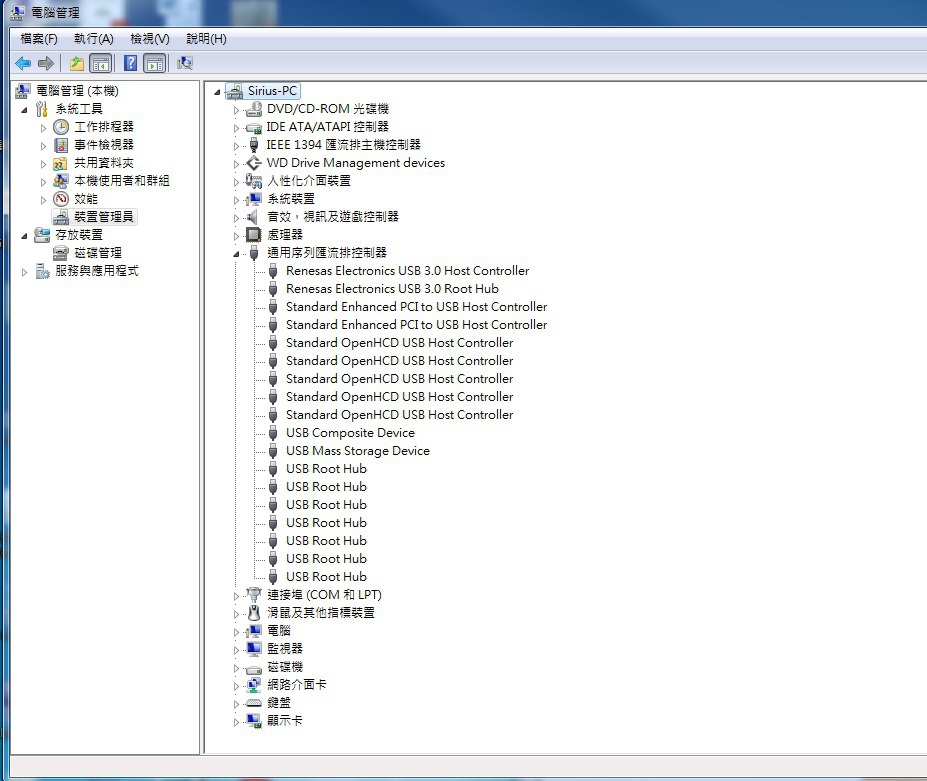The height and width of the screenshot is (781, 927).
Task: Select Renesas Electronics USB 3.0 Host Controller
Action: 407,271
